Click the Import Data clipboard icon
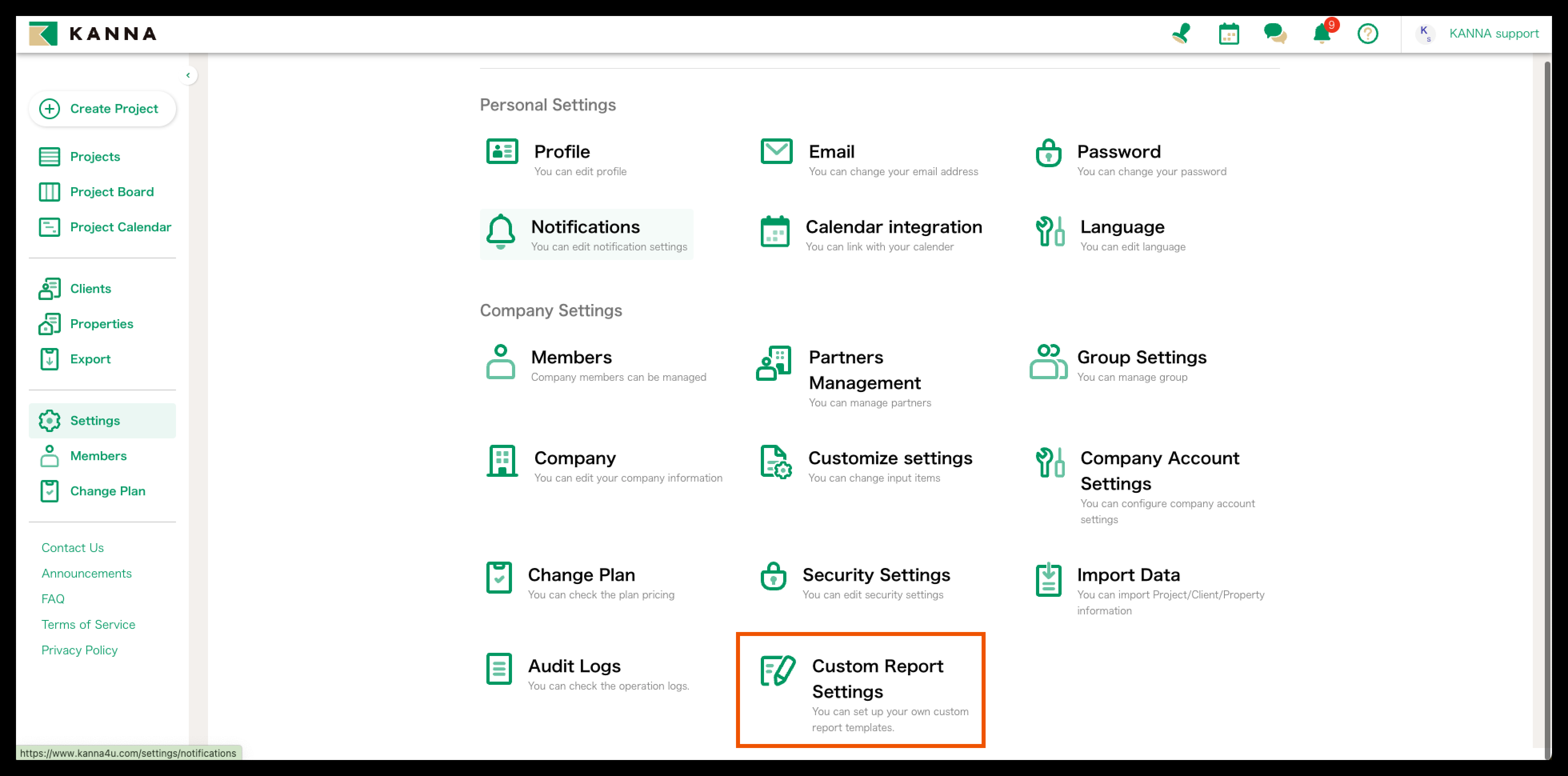 pyautogui.click(x=1048, y=580)
